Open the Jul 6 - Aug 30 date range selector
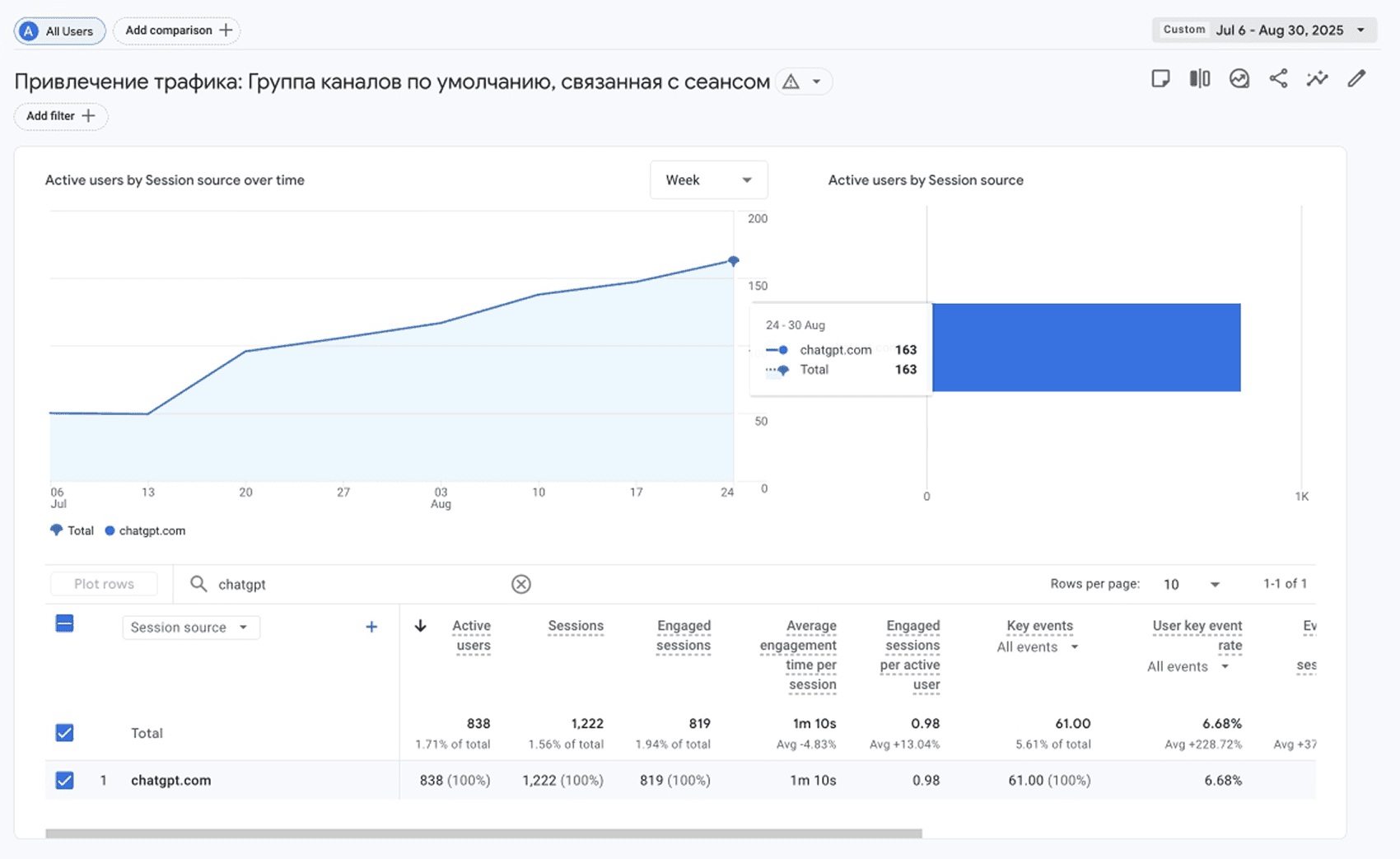Viewport: 1400px width, 859px height. [x=1263, y=30]
